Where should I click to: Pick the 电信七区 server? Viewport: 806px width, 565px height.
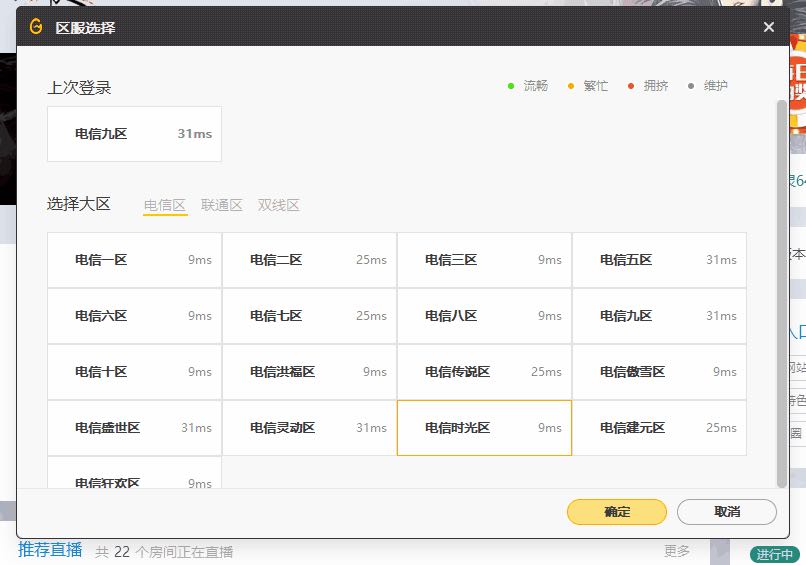[x=309, y=316]
